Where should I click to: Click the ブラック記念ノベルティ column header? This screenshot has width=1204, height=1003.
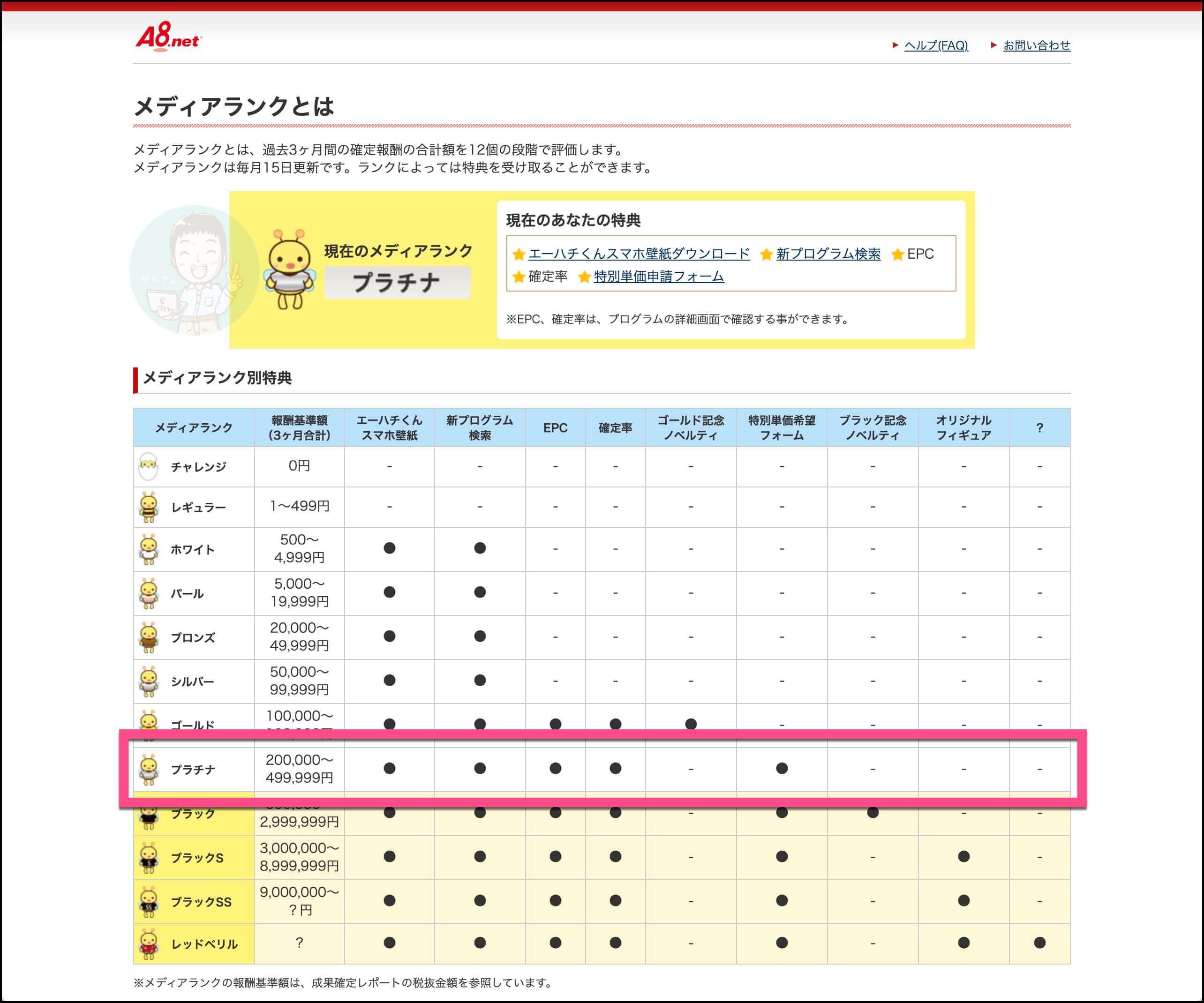pyautogui.click(x=873, y=427)
